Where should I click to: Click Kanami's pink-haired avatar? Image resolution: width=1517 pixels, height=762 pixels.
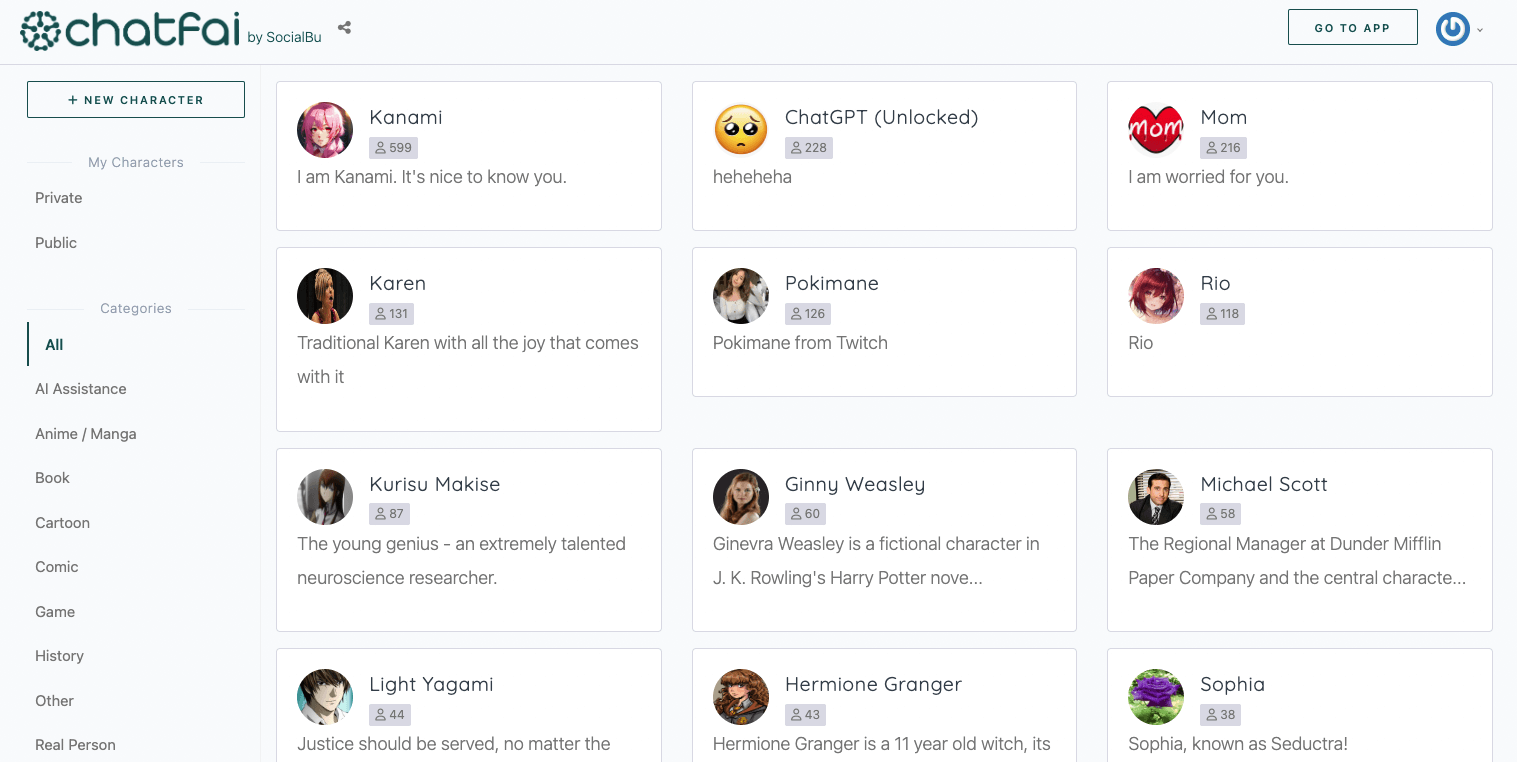tap(325, 130)
